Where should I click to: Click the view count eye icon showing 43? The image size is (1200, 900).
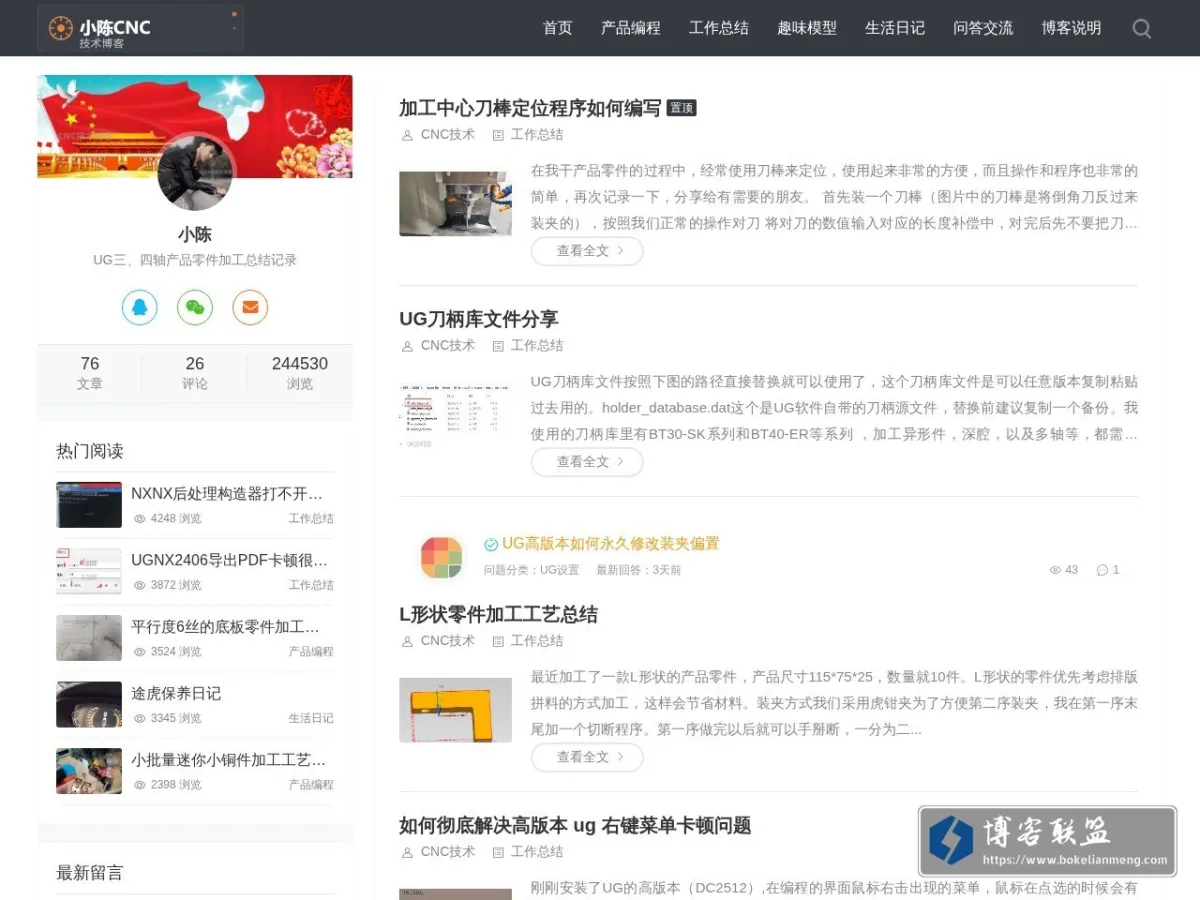pyautogui.click(x=1055, y=570)
